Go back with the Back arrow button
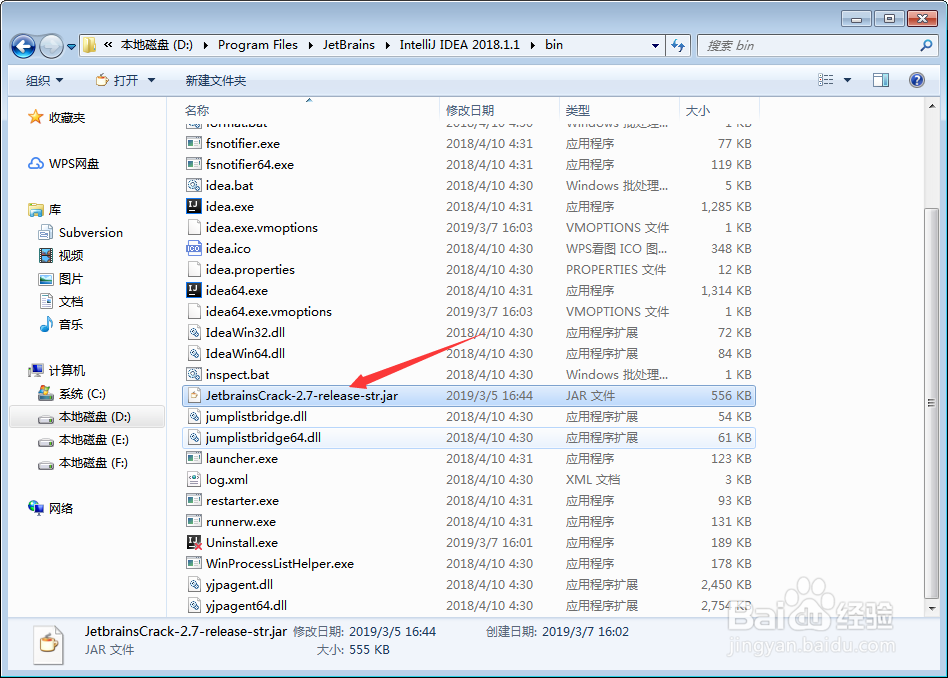 [24, 46]
